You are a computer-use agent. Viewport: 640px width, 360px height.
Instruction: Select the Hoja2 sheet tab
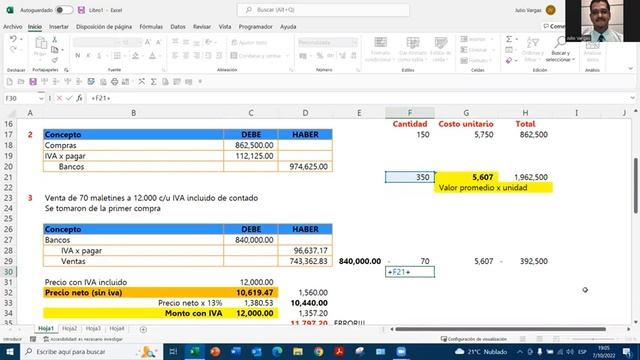[69, 328]
